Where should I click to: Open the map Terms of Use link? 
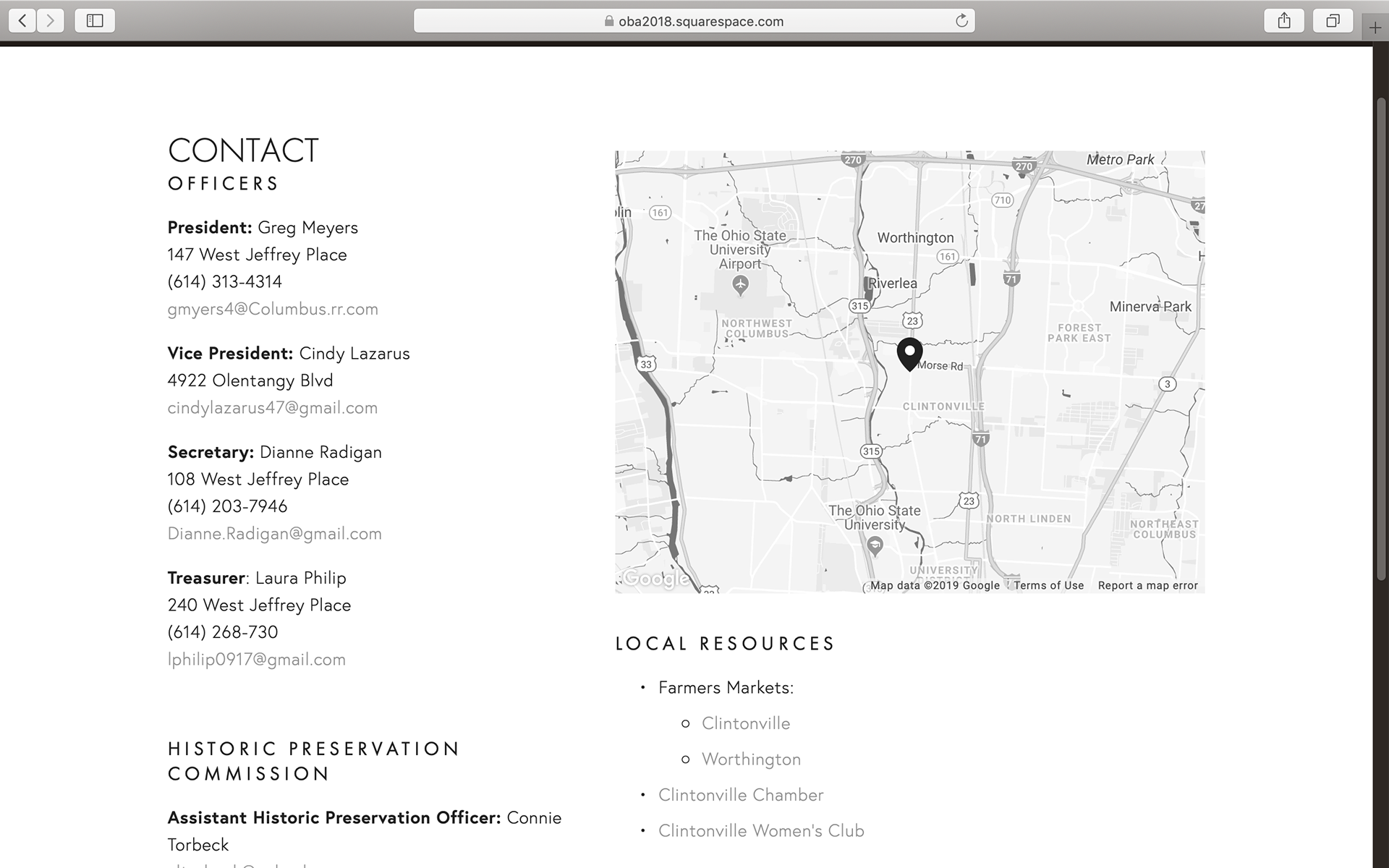1048,585
